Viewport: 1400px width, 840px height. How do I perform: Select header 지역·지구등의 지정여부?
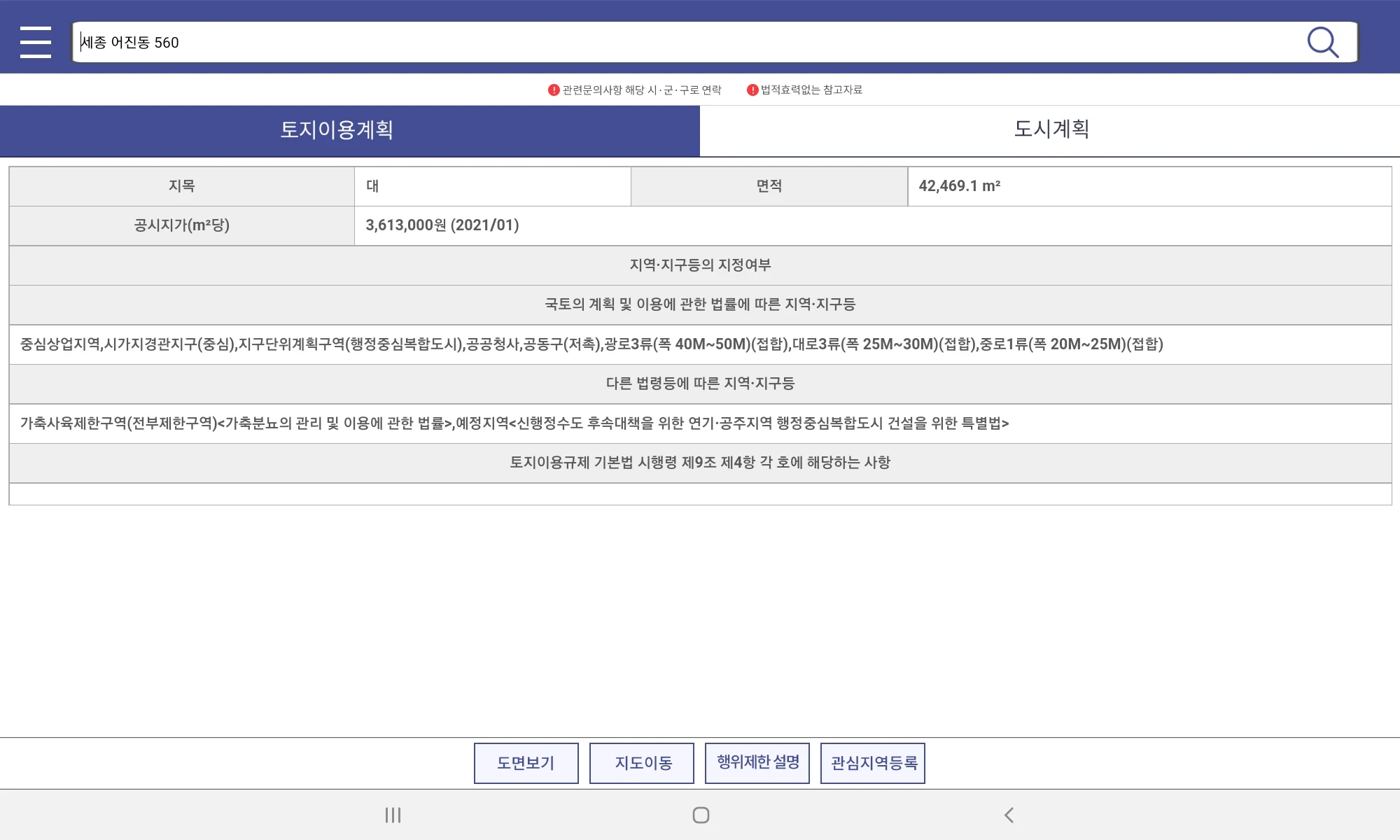pos(700,265)
